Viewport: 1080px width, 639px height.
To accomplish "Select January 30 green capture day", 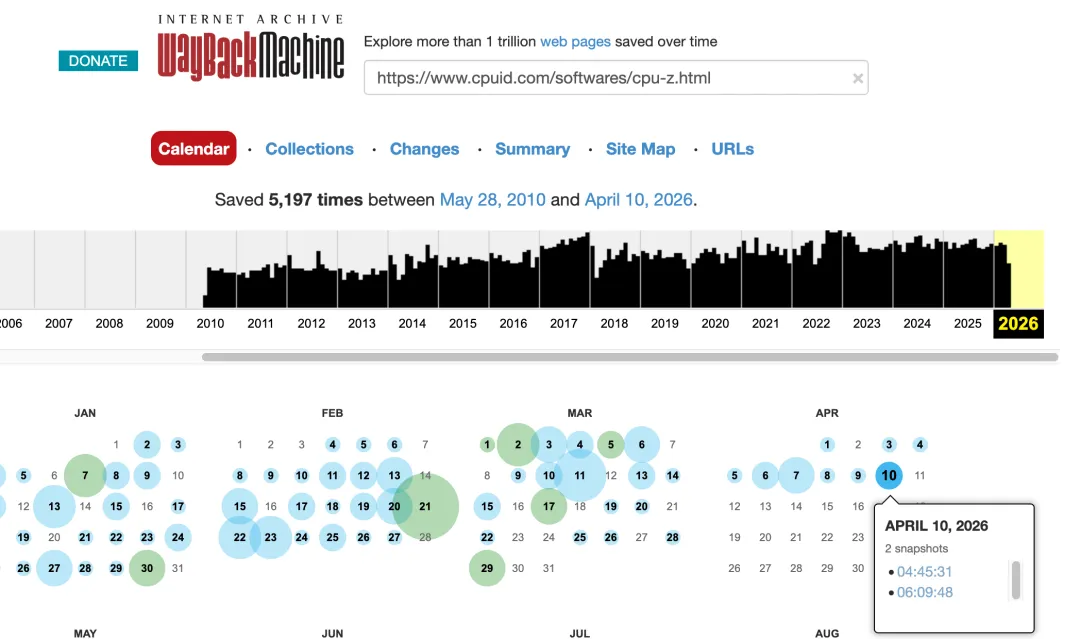I will [147, 568].
